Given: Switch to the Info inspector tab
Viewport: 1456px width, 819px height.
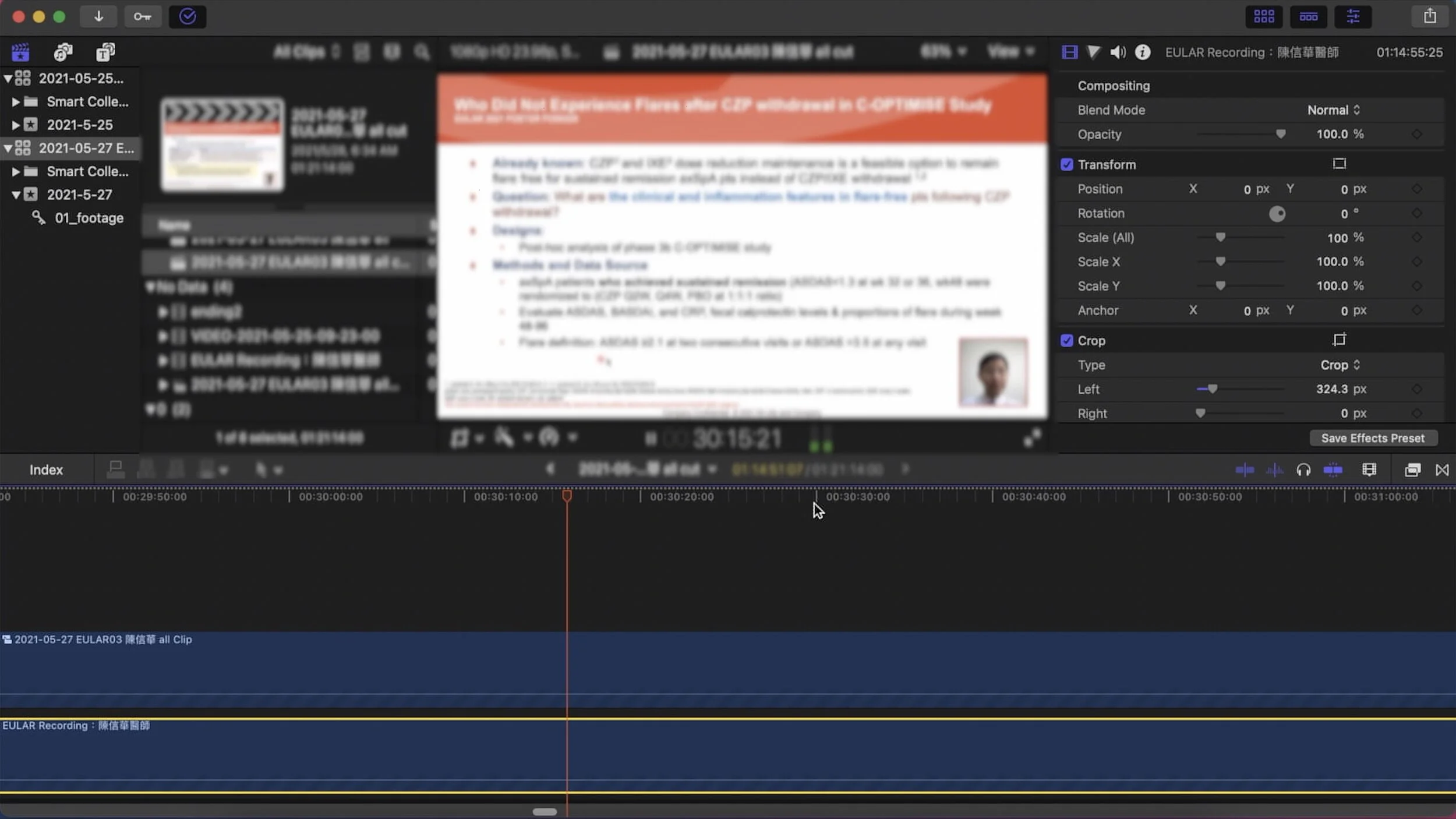Looking at the screenshot, I should (1142, 52).
